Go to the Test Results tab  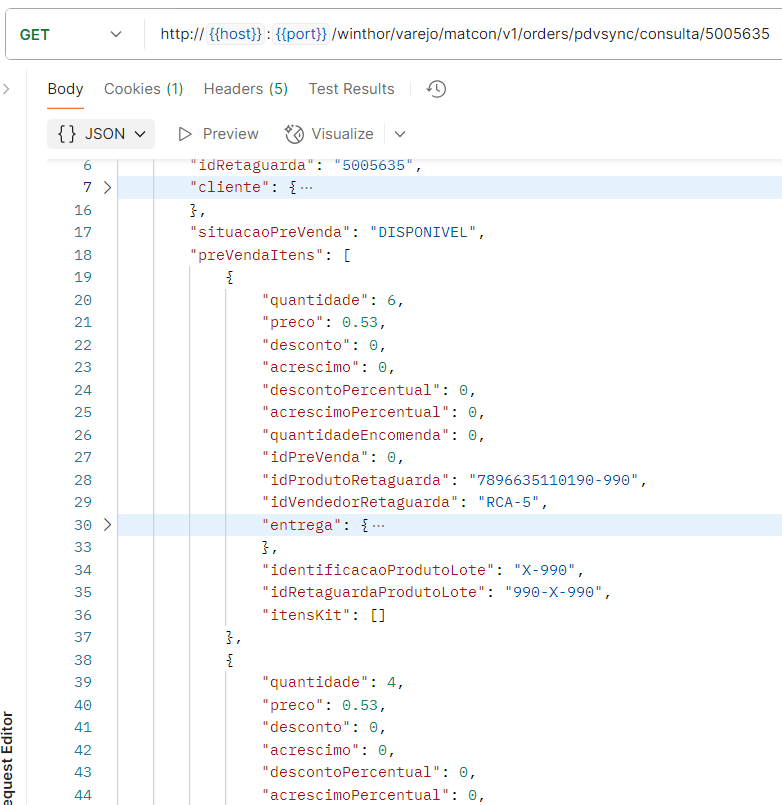pos(351,89)
